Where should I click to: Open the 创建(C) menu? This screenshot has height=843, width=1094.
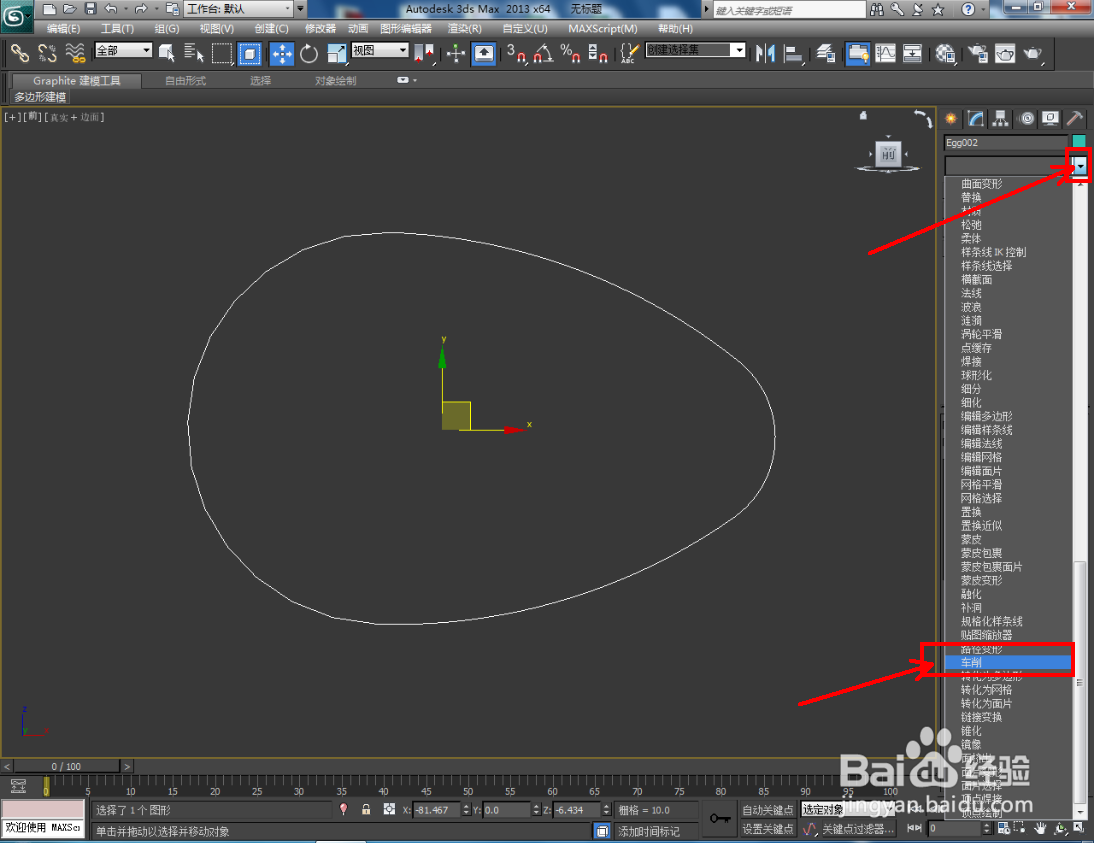[x=271, y=29]
